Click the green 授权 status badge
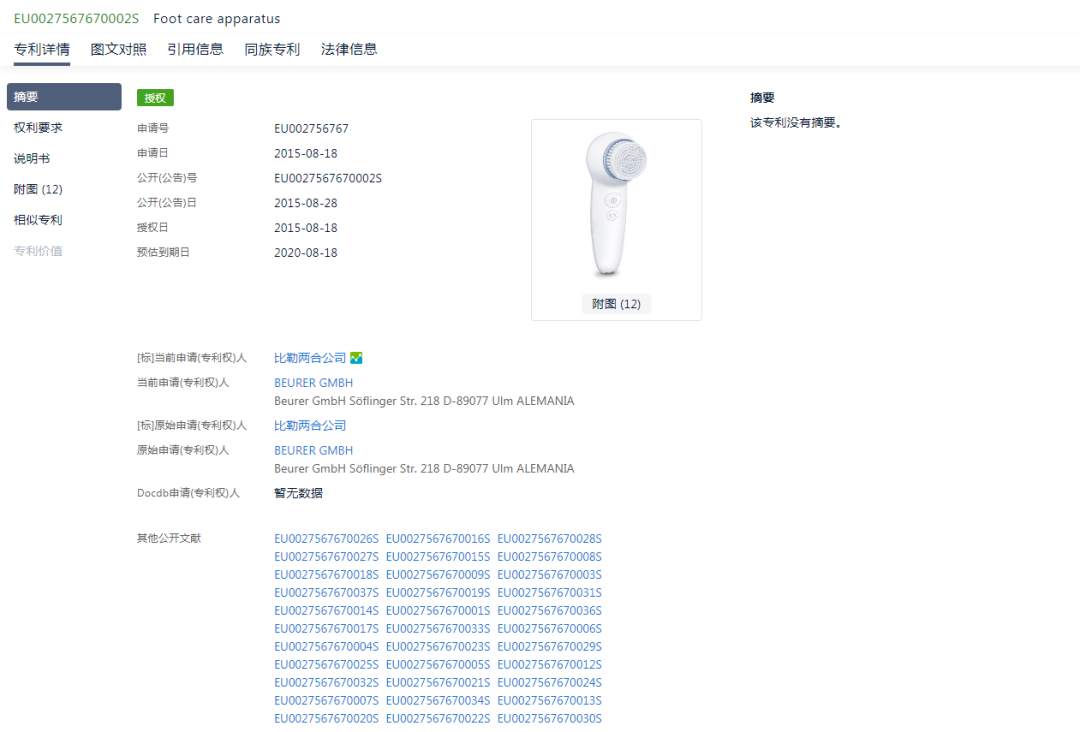 click(155, 98)
